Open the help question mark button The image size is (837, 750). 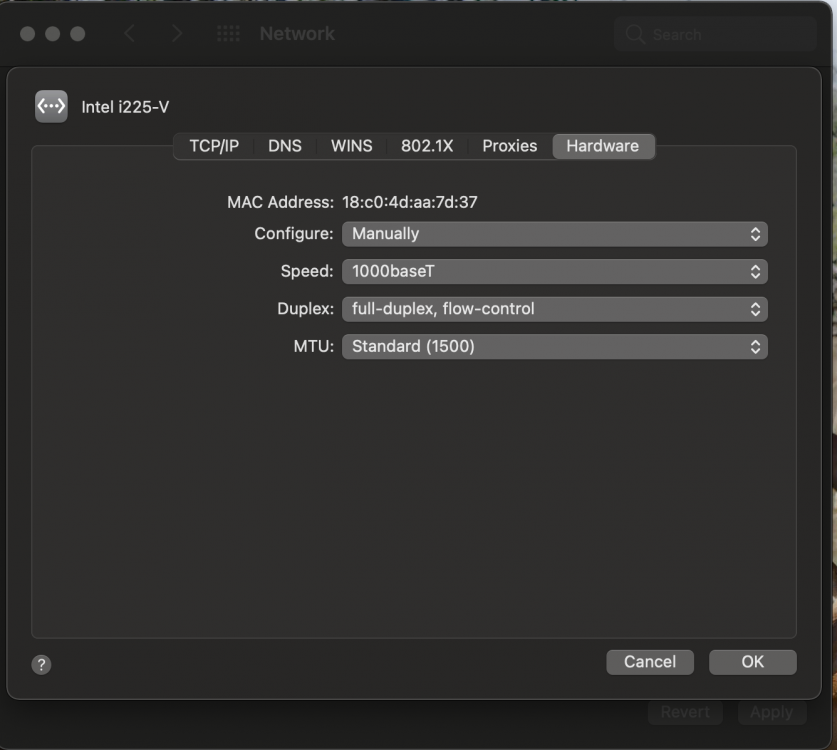point(41,665)
